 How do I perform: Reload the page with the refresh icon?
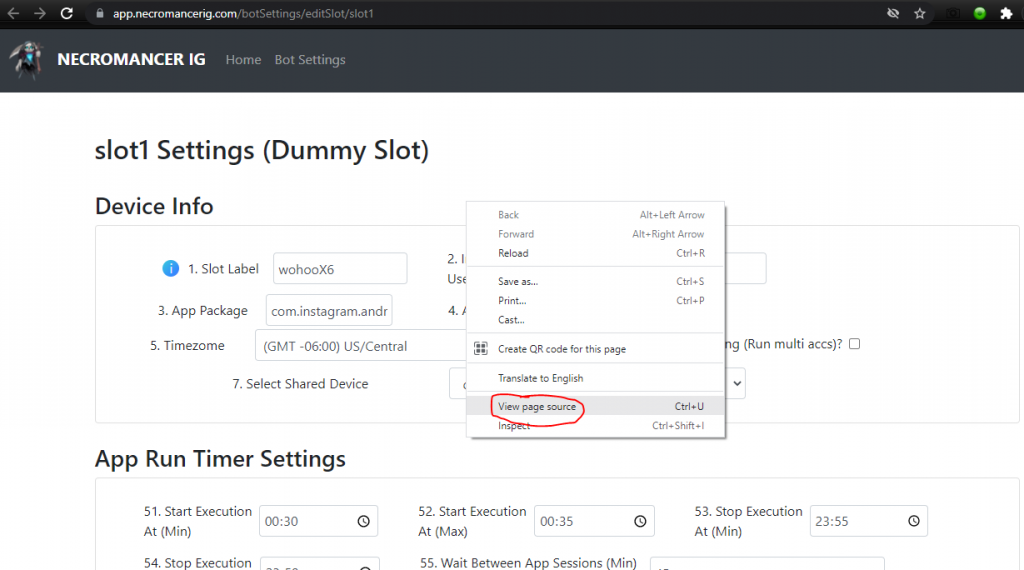click(67, 13)
